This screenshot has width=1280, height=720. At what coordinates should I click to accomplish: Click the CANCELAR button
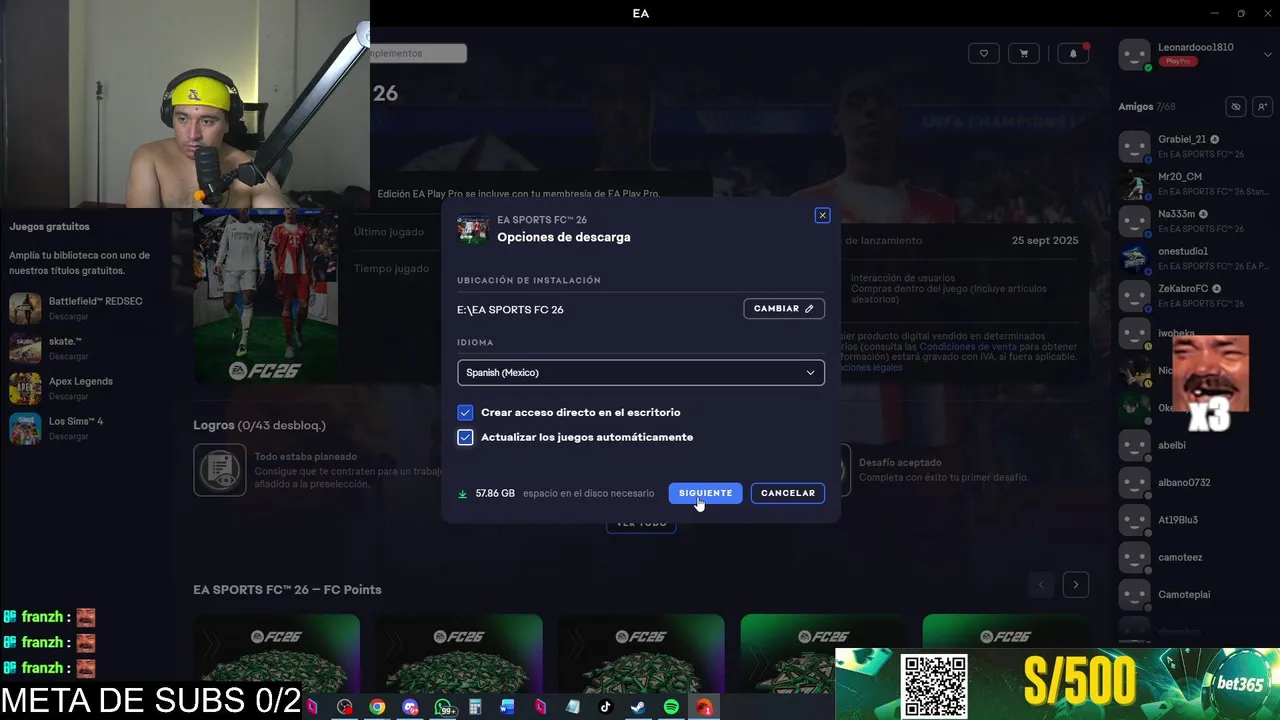coord(788,493)
